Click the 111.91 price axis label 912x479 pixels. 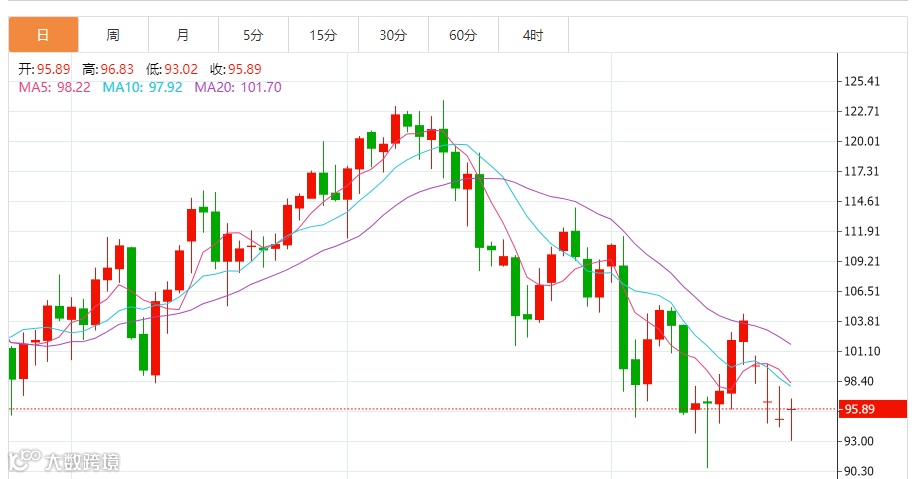coord(862,231)
